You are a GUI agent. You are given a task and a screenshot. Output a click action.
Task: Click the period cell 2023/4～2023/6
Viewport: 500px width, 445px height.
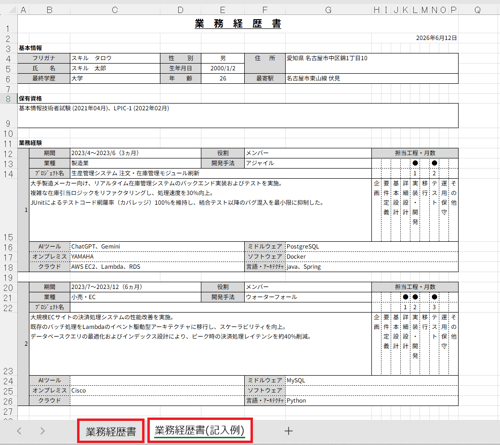(x=136, y=153)
